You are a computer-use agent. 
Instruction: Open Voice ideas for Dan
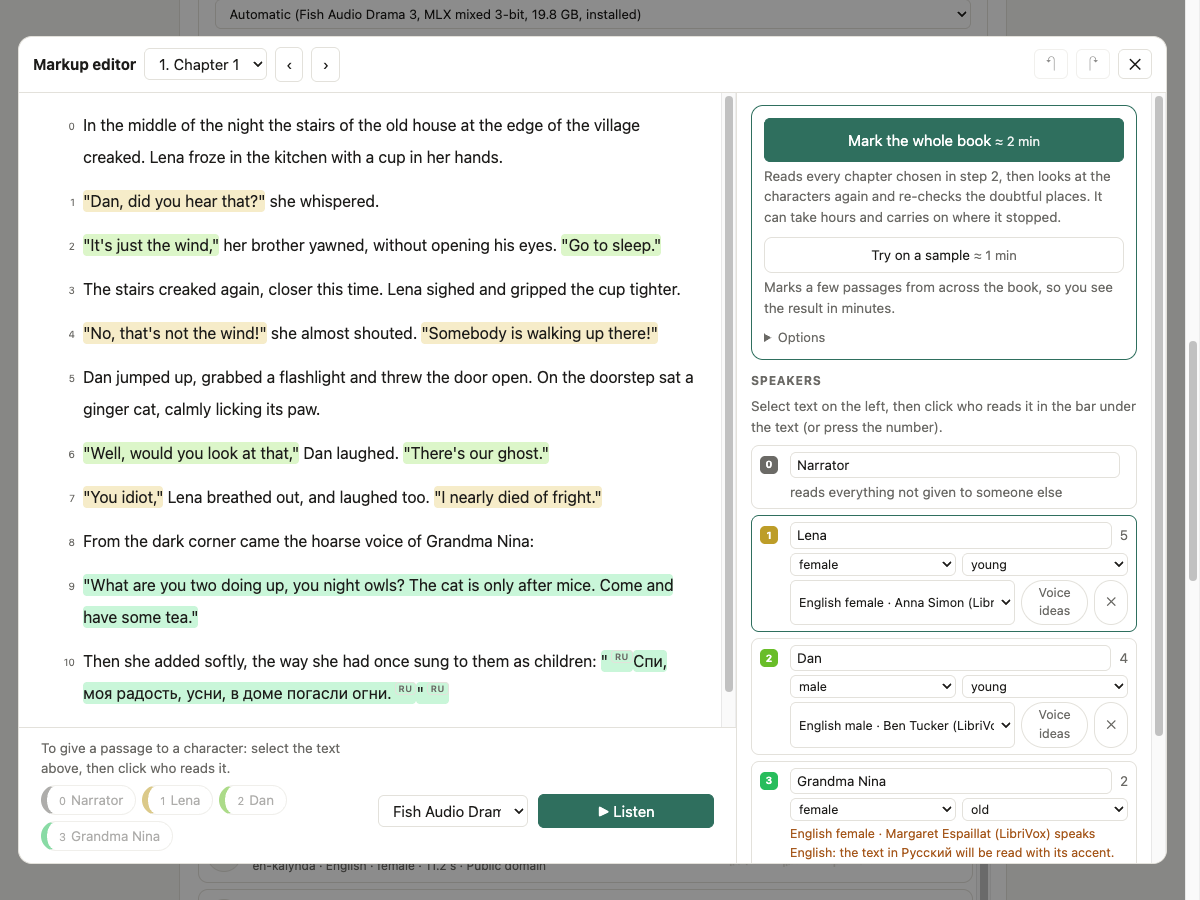1054,725
